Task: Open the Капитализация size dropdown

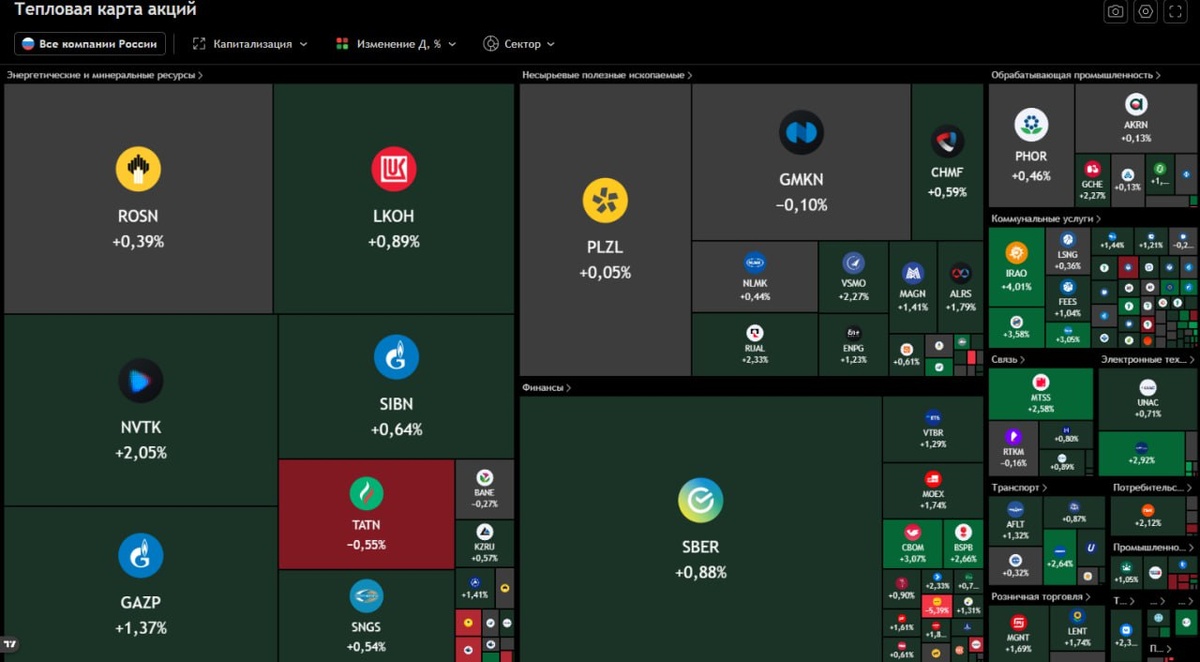Action: coord(250,44)
